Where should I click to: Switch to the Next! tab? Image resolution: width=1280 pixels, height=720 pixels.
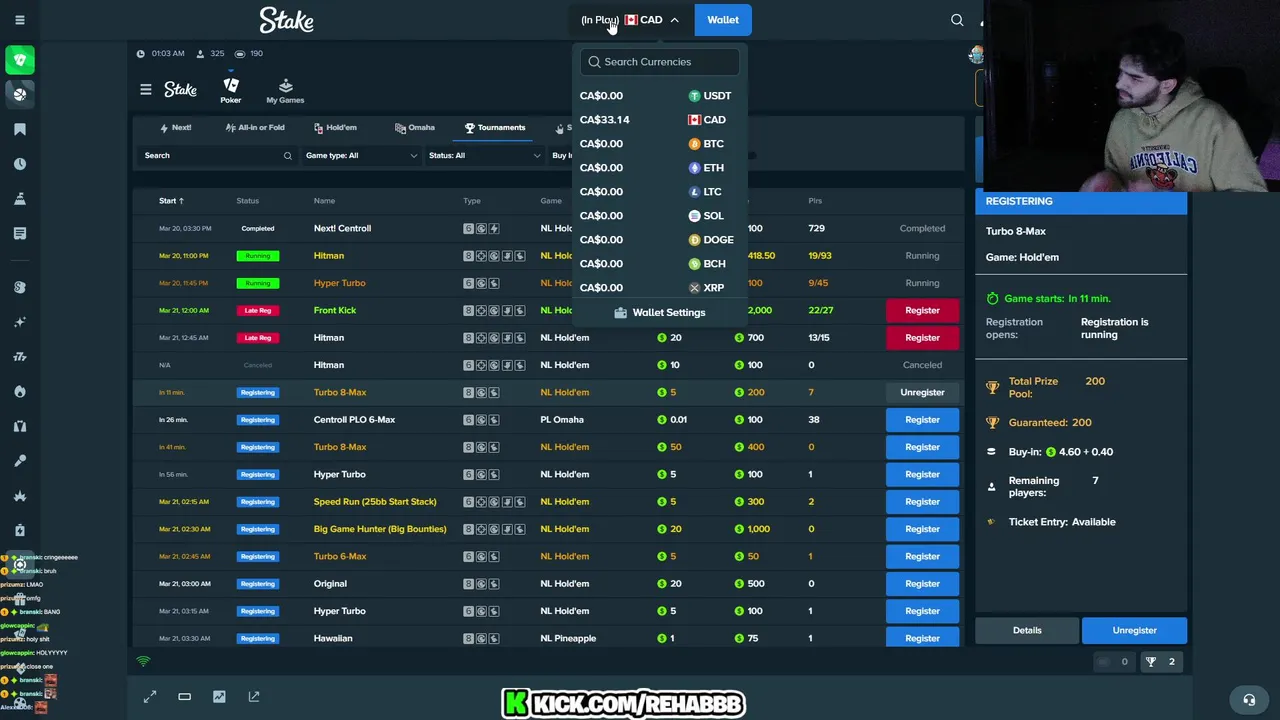[176, 128]
